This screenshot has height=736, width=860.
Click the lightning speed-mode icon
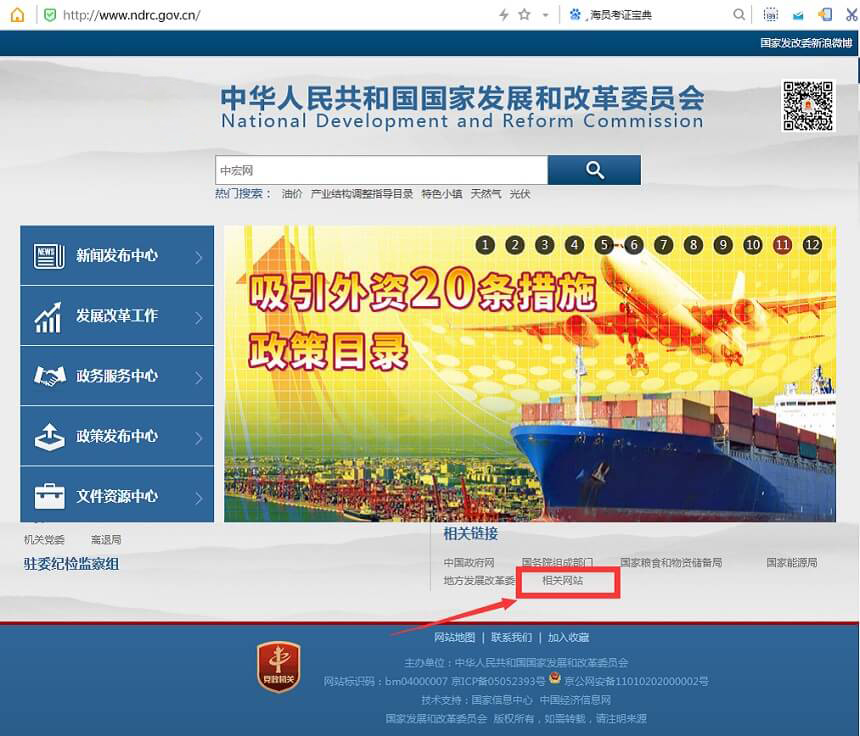pos(504,15)
